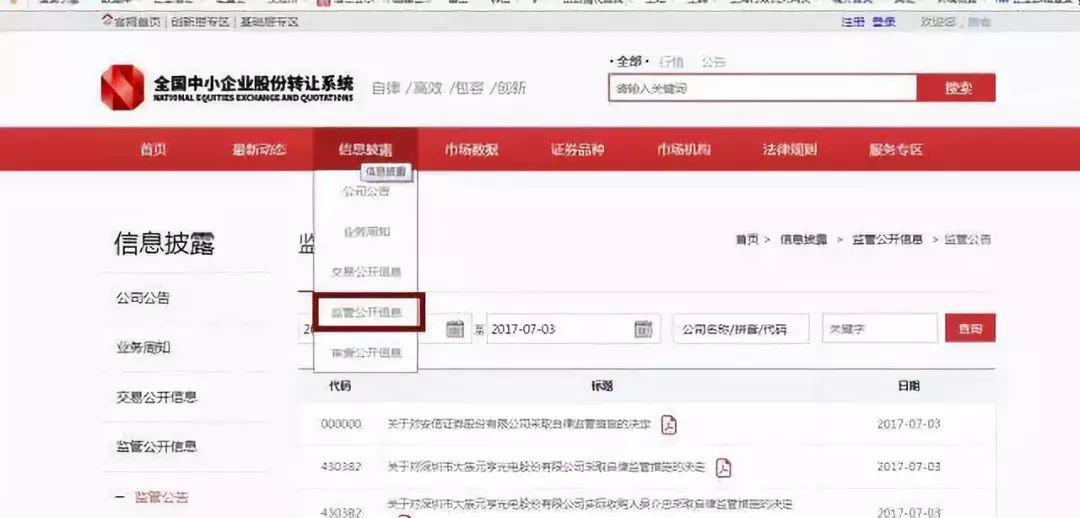
Task: Choose 监管公开信息 in the 信息披露 dropdown
Action: pos(366,312)
